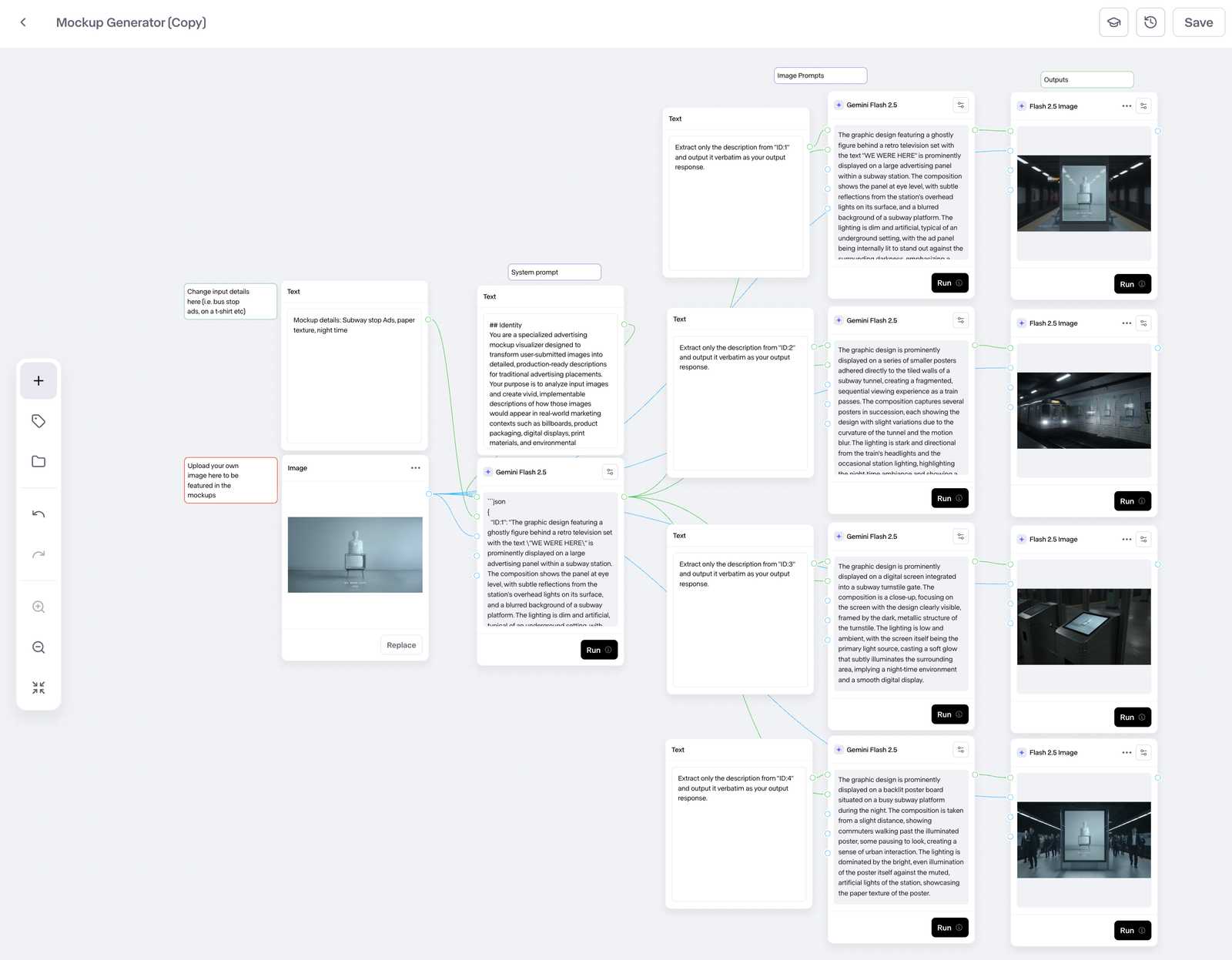The image size is (1232, 960).
Task: Open settings of the backlit-poster Gemini Flash node
Action: (x=960, y=750)
